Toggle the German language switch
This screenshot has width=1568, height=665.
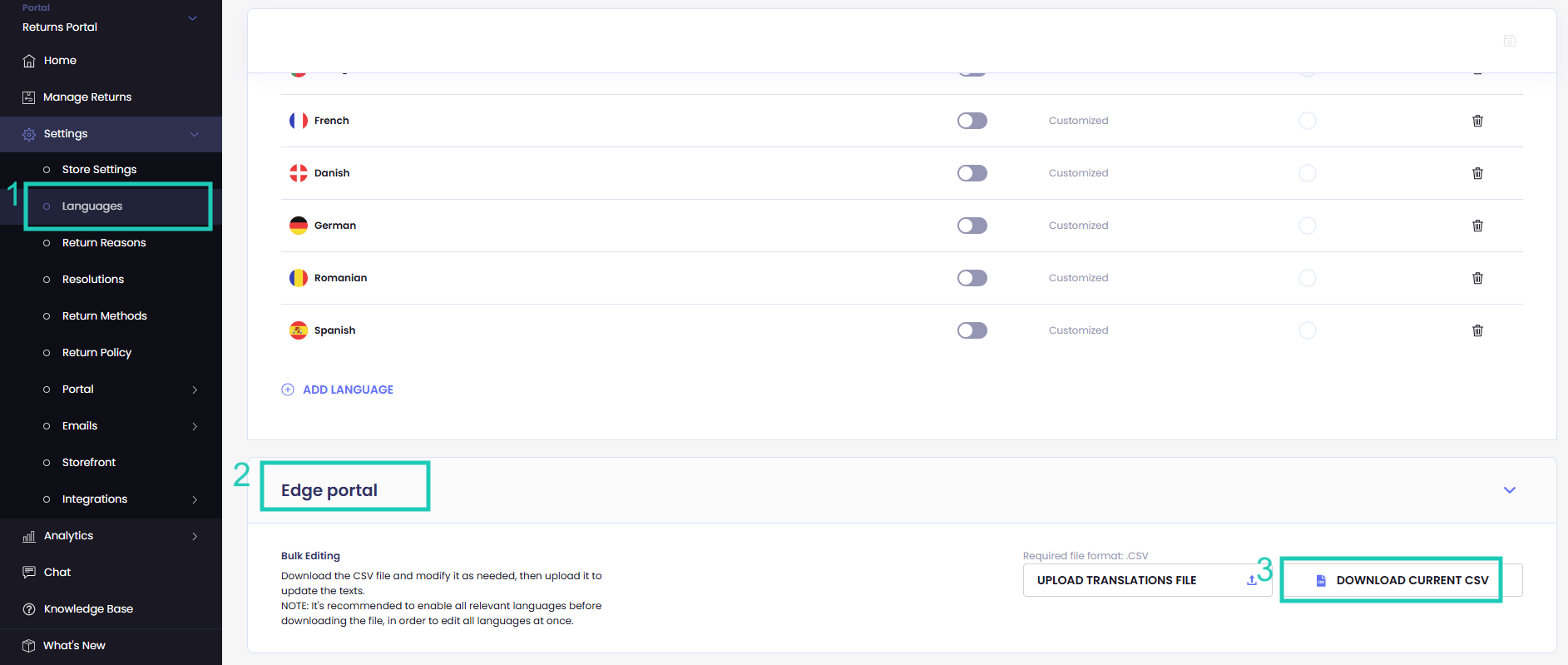tap(972, 226)
